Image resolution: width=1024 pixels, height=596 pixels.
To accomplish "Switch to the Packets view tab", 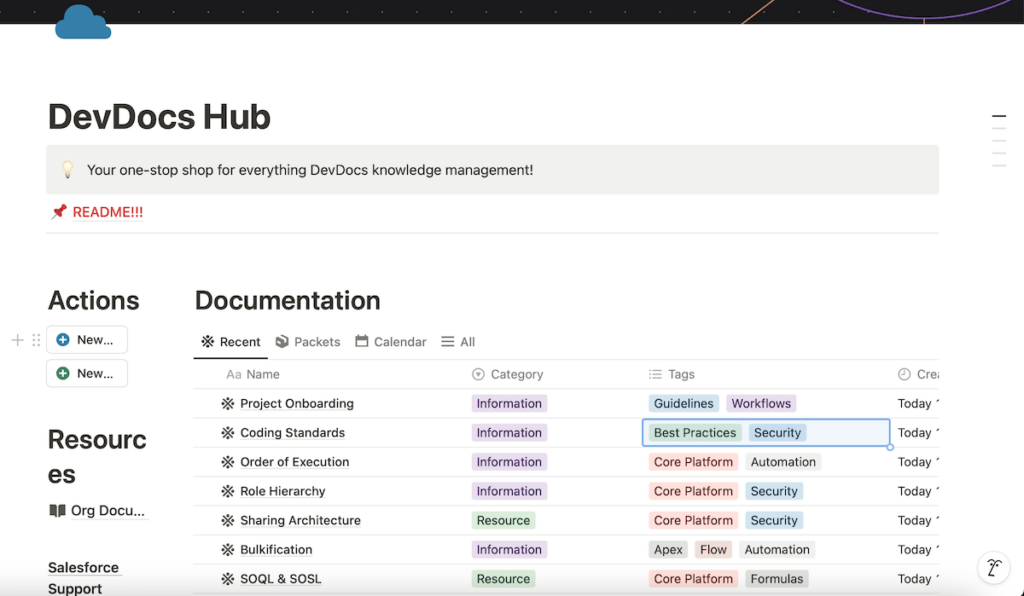I will (308, 341).
